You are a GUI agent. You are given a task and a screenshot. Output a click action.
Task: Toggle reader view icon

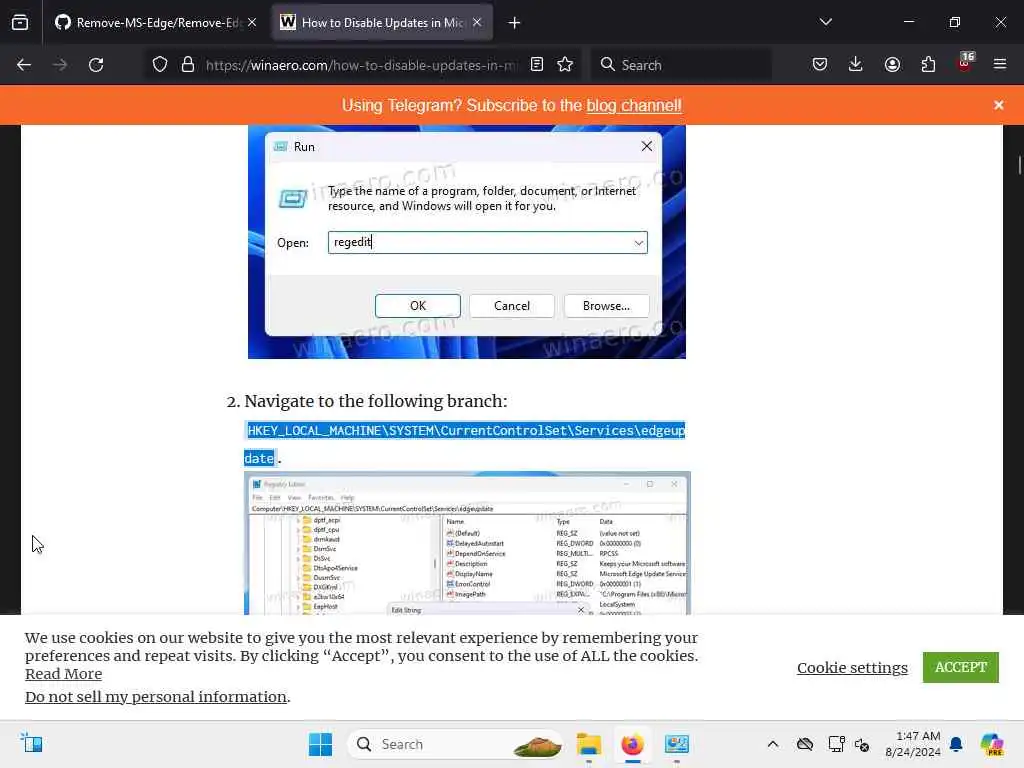pyautogui.click(x=537, y=65)
